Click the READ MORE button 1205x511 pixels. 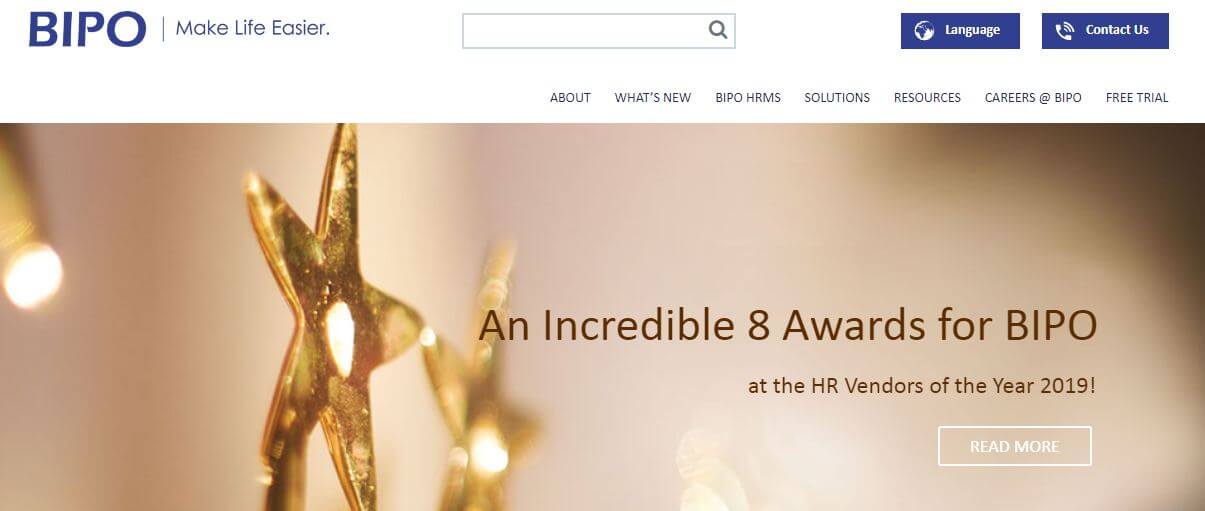coord(1015,446)
